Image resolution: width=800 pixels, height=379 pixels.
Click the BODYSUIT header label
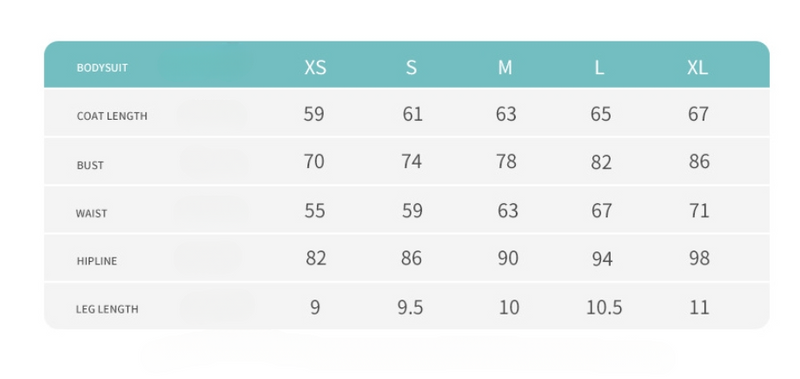click(x=102, y=68)
